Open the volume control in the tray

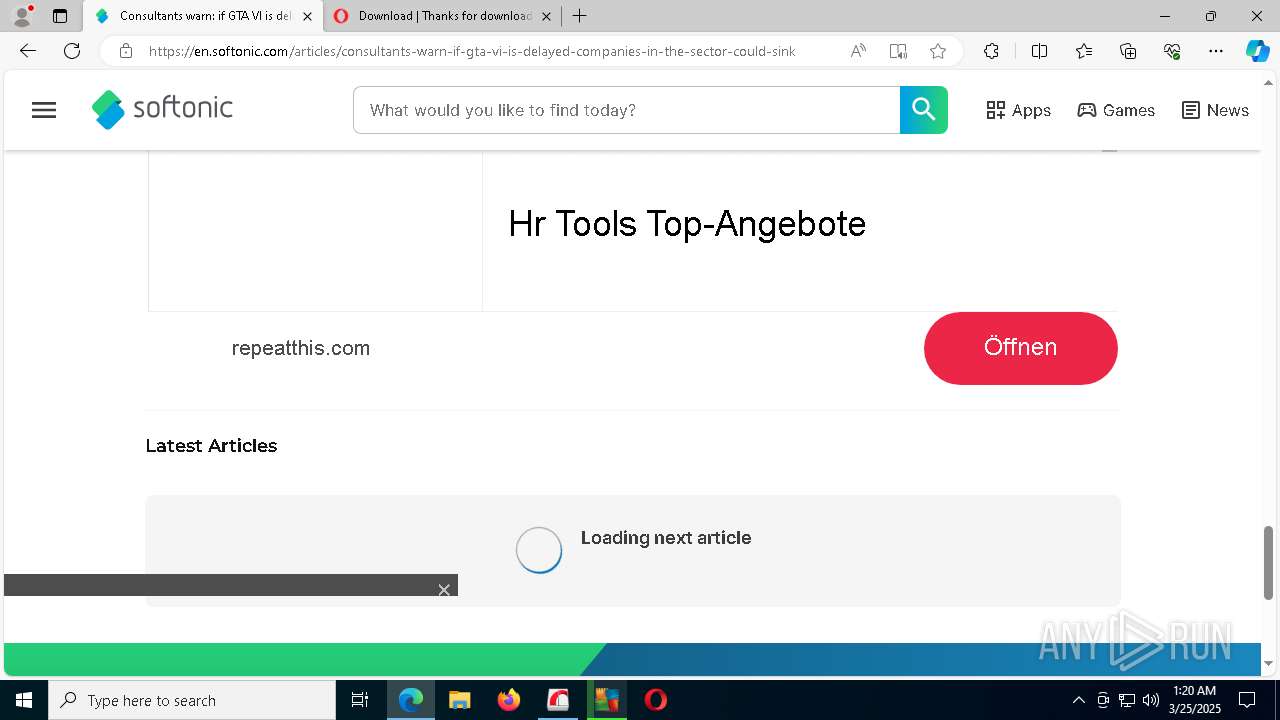(x=1151, y=700)
